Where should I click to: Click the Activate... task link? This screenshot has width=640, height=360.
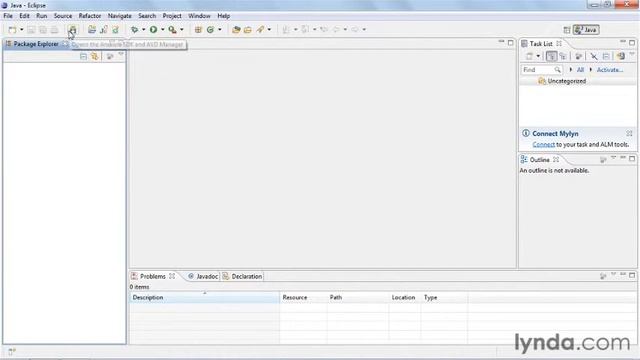(x=610, y=70)
